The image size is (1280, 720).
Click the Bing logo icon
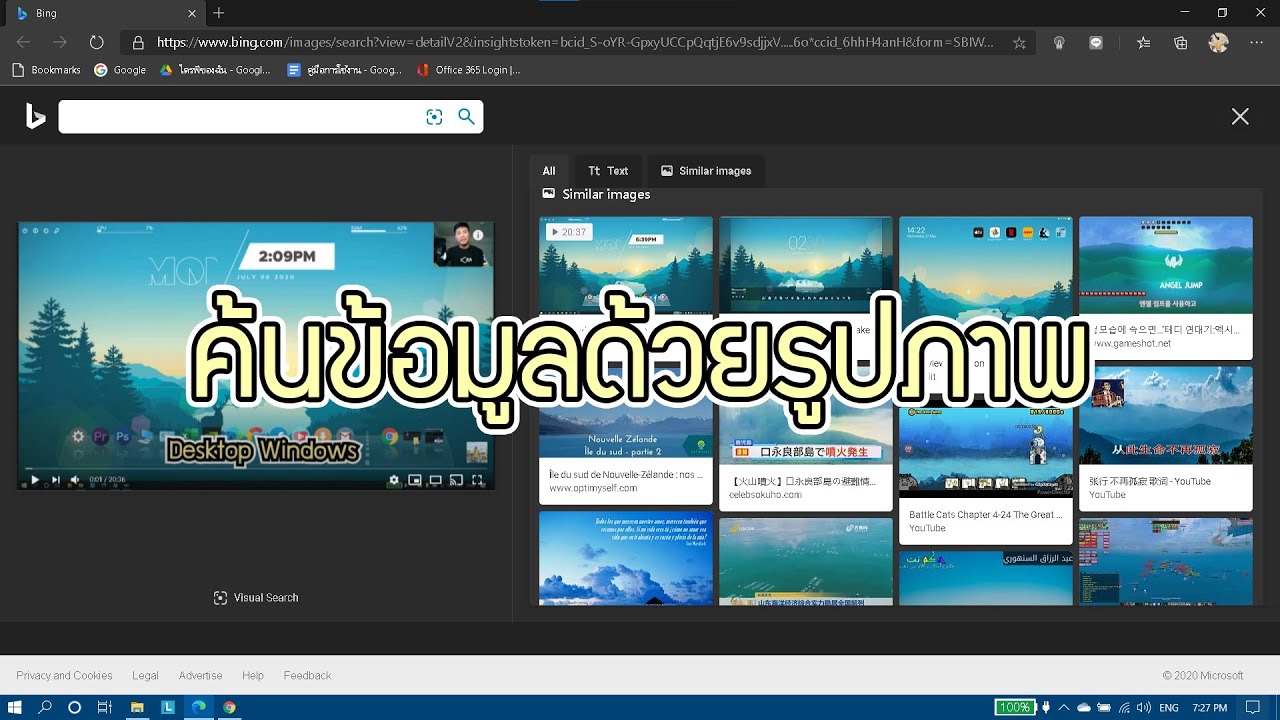coord(36,117)
